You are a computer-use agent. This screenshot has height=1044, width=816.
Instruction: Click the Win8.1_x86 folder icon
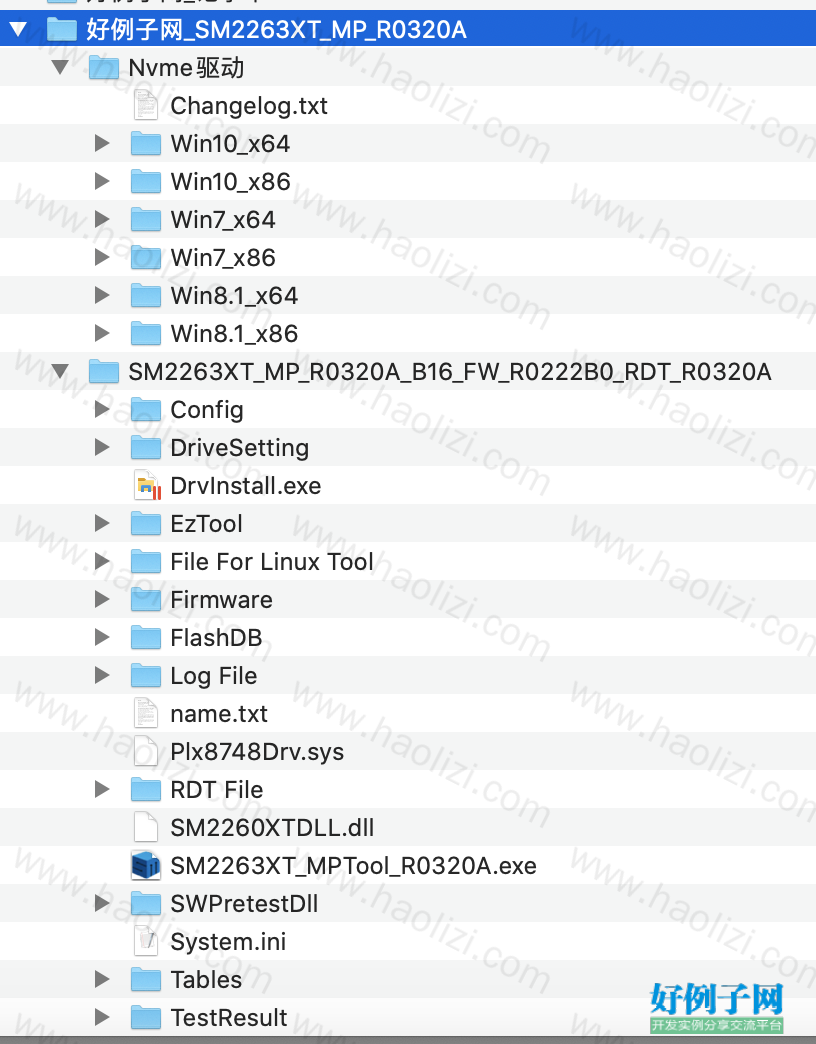point(146,333)
